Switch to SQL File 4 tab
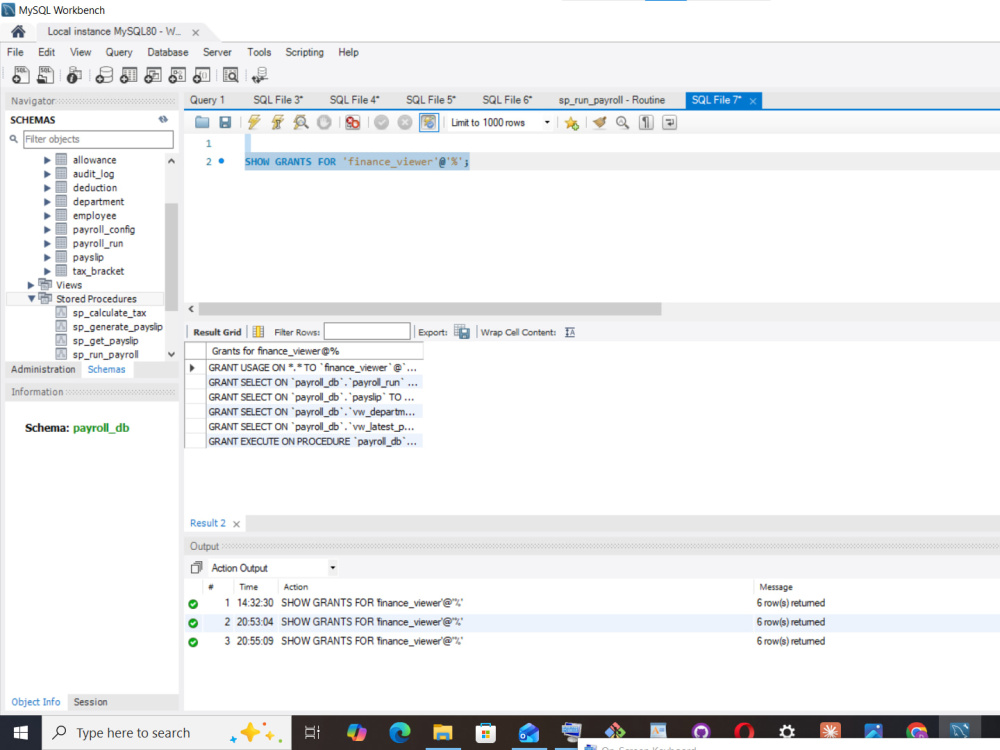This screenshot has width=1000, height=750. 354,100
